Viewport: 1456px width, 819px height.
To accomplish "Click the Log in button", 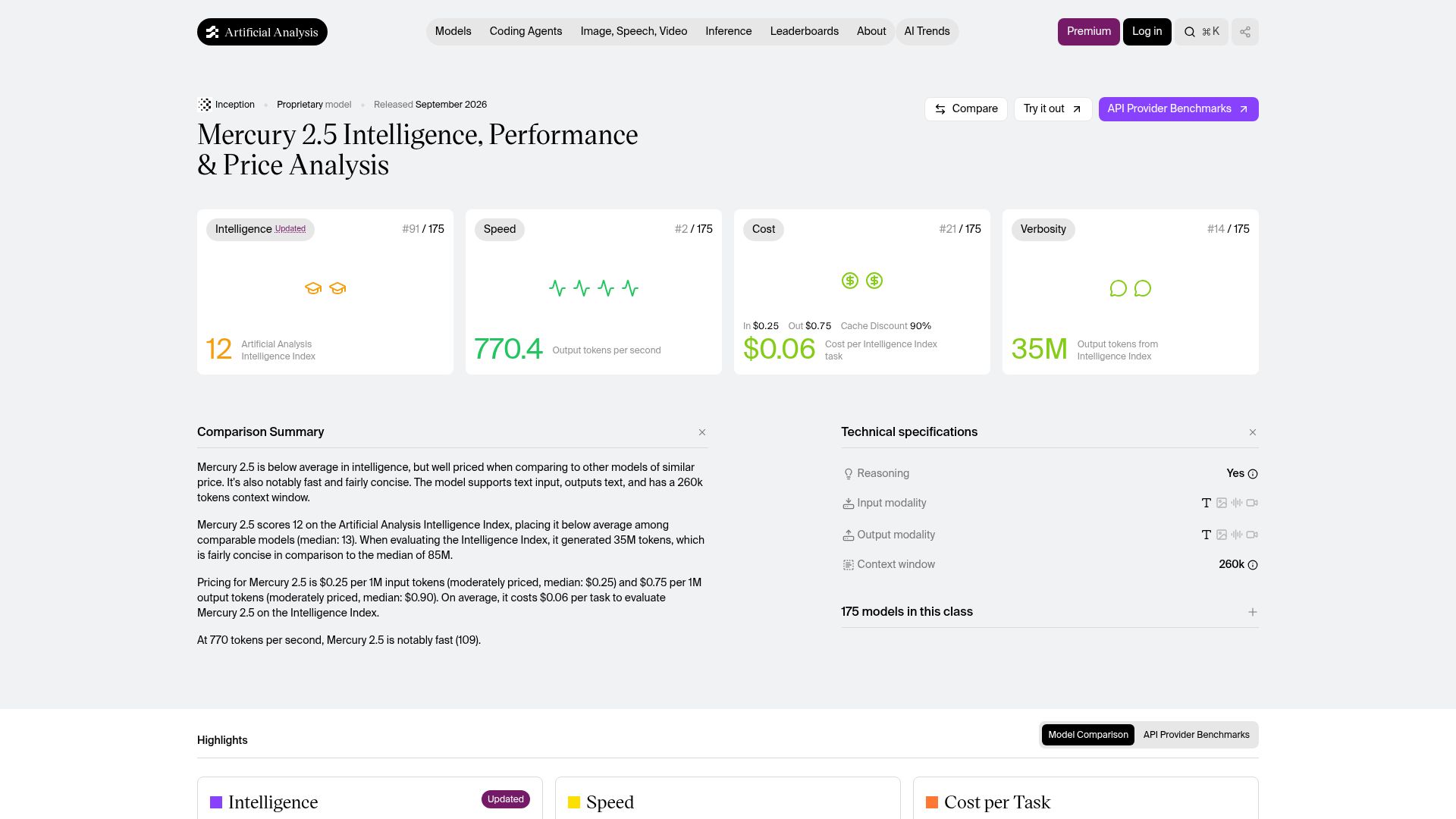I will coord(1147,32).
